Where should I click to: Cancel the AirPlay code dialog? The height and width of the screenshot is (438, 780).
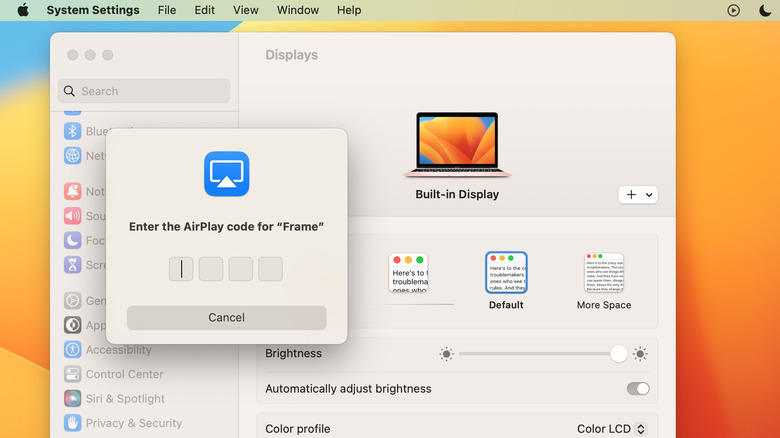(226, 318)
